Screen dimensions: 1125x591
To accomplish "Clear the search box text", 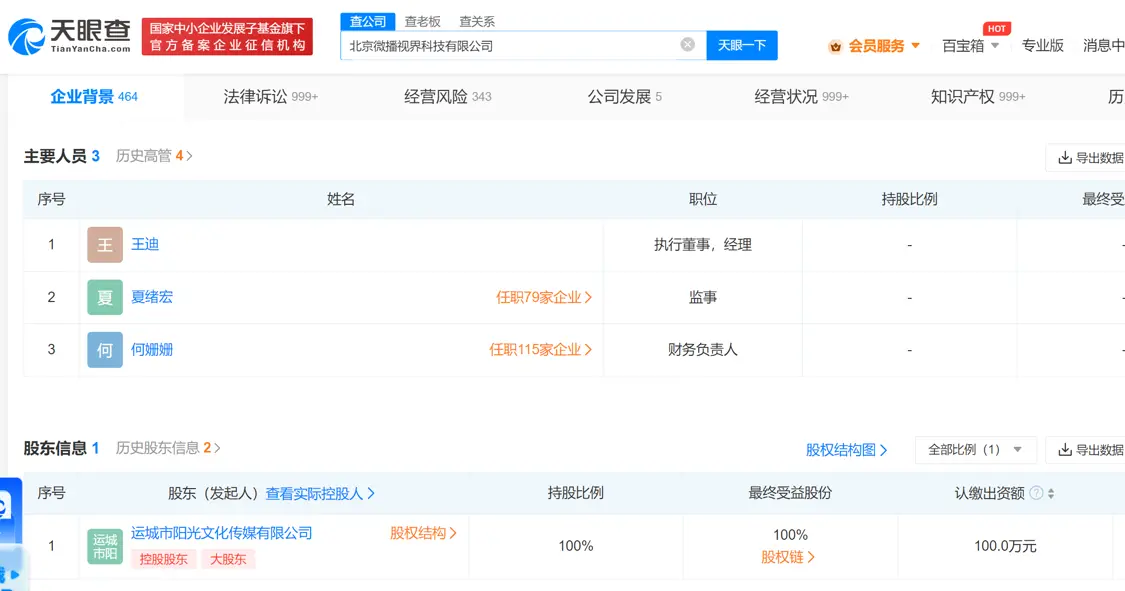I will 688,45.
